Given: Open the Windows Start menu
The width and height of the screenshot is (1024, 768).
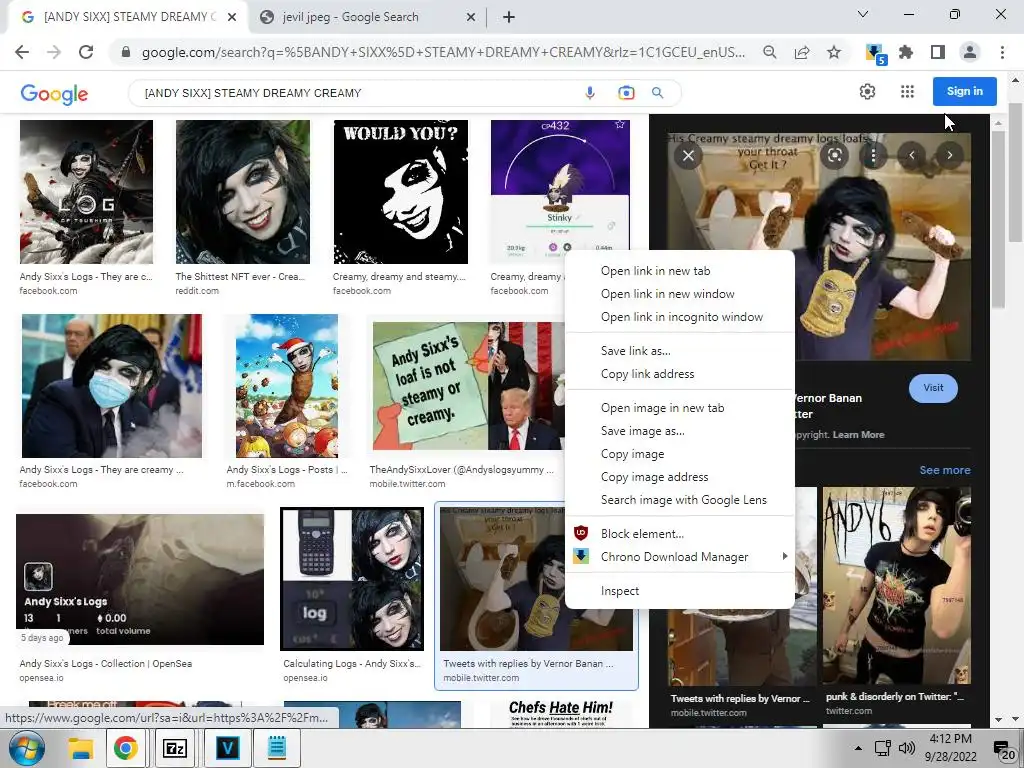Looking at the screenshot, I should pos(27,748).
